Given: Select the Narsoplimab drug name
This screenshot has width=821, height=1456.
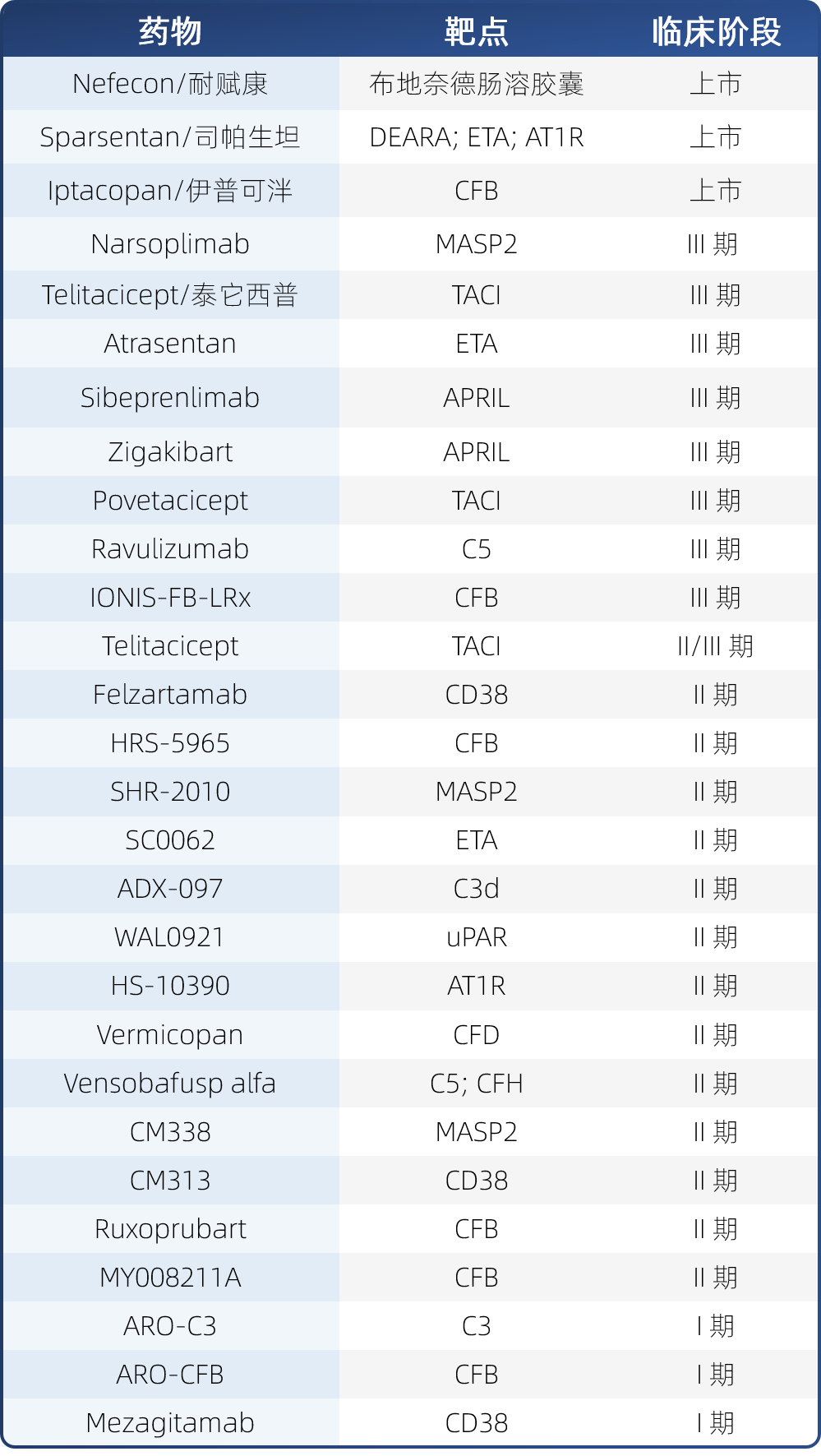Looking at the screenshot, I should coord(170,244).
